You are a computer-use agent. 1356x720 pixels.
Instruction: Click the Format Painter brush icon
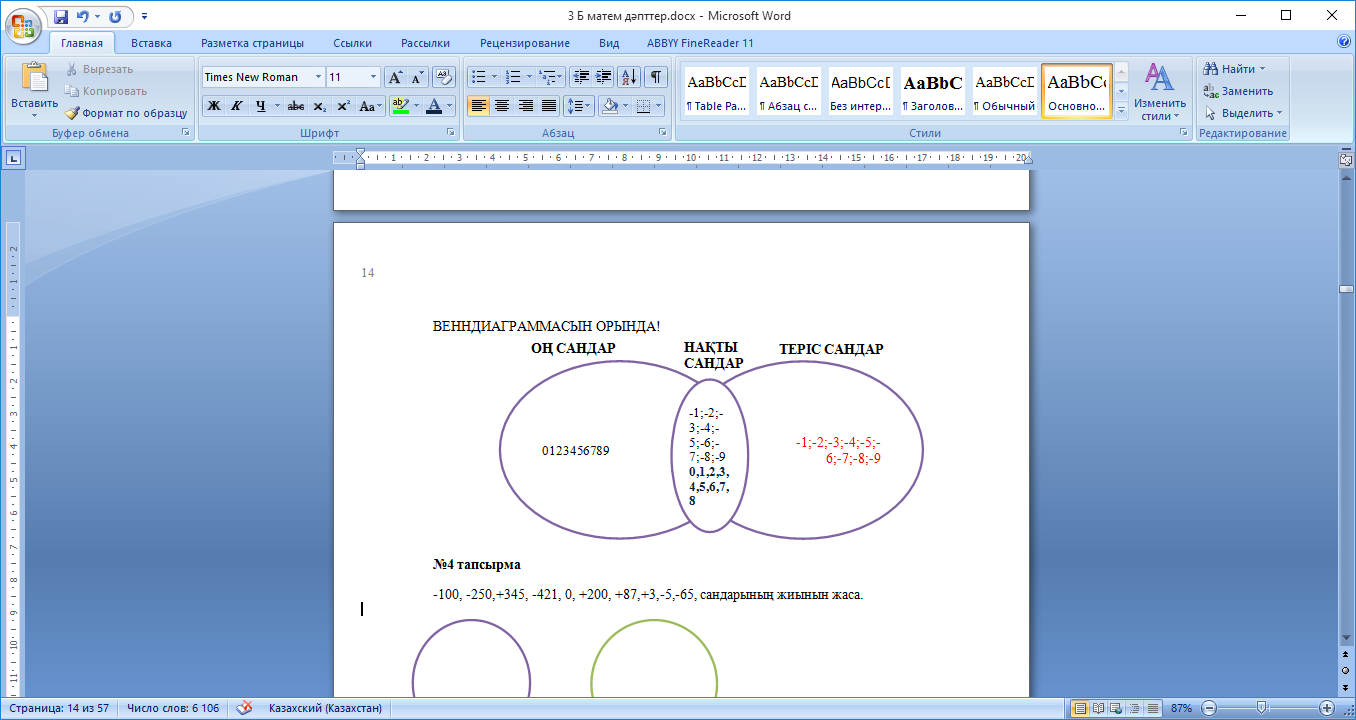pyautogui.click(x=72, y=113)
